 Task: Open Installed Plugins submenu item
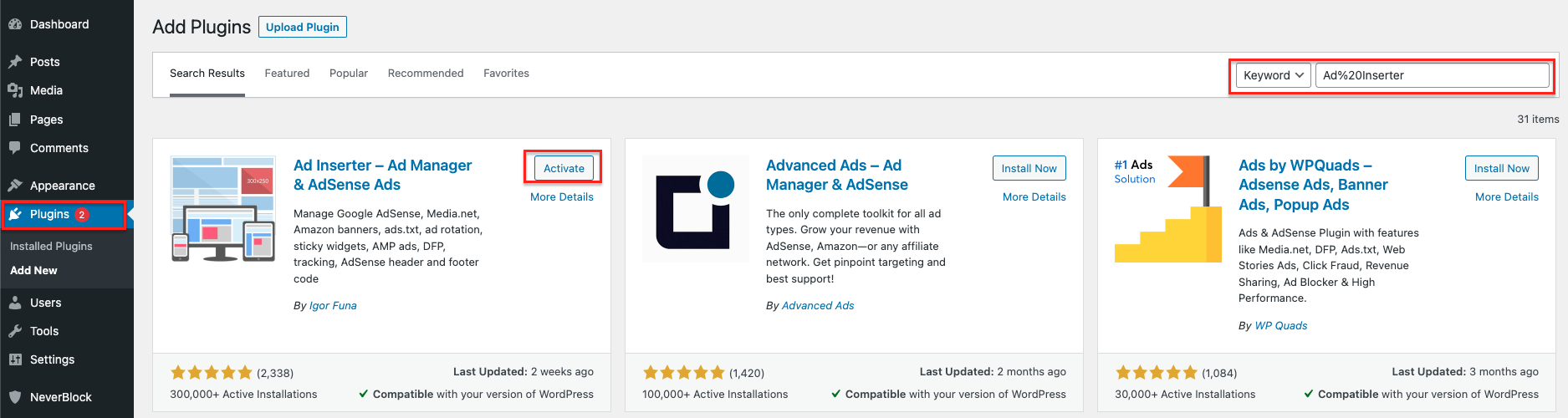point(51,247)
